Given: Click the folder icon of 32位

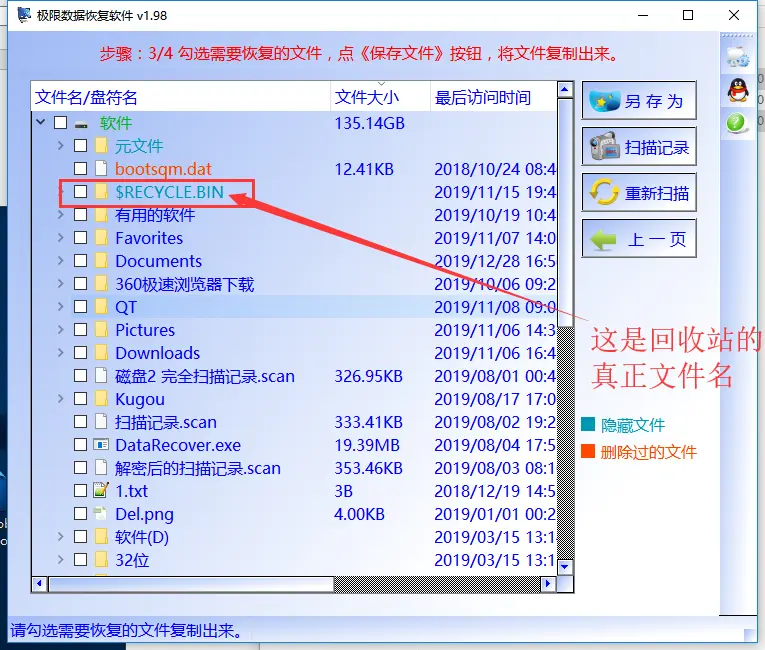Looking at the screenshot, I should 101,559.
